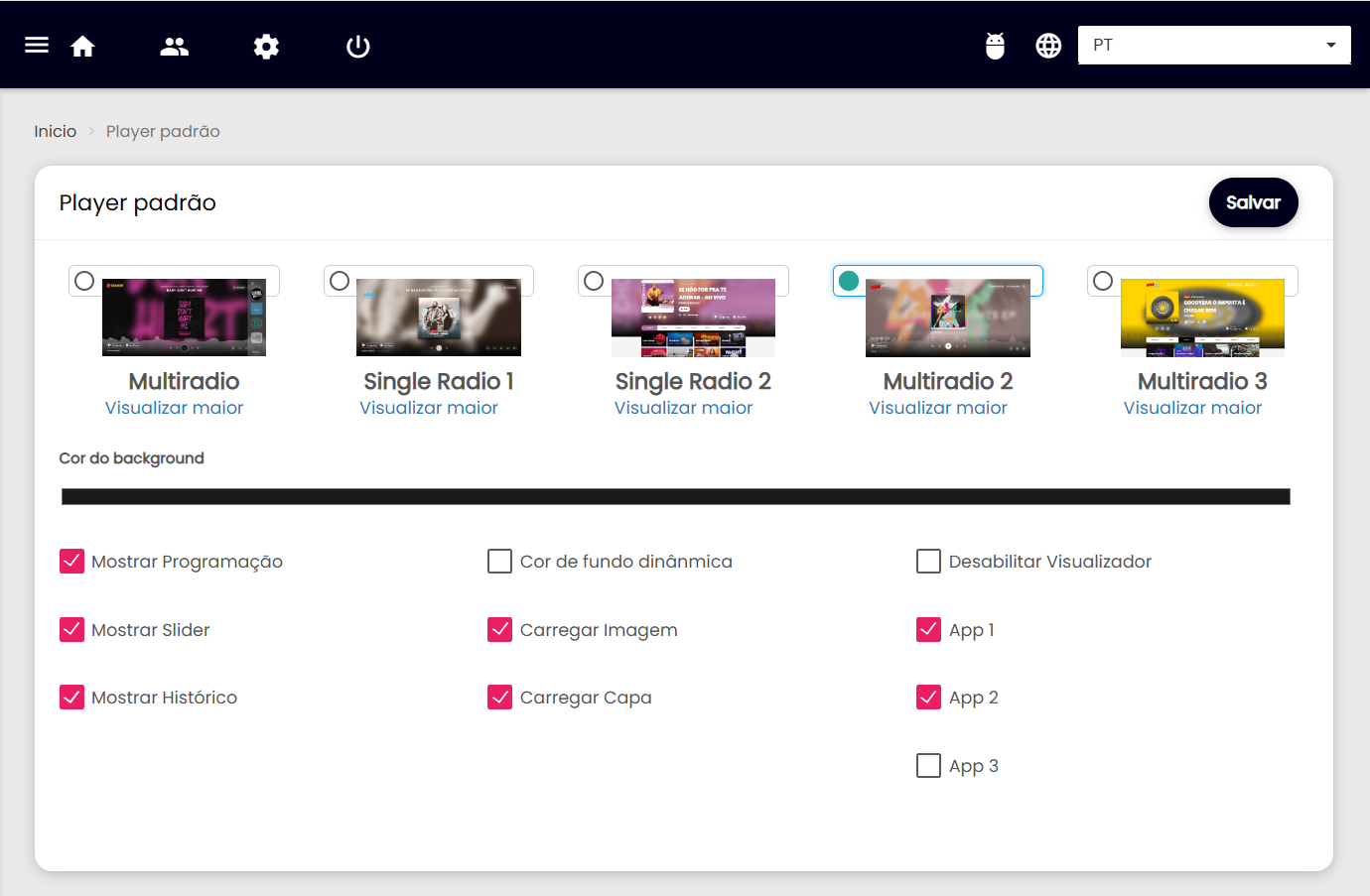Click Visualizar maior under Single Radio 2
Viewport: 1370px width, 896px height.
point(683,408)
